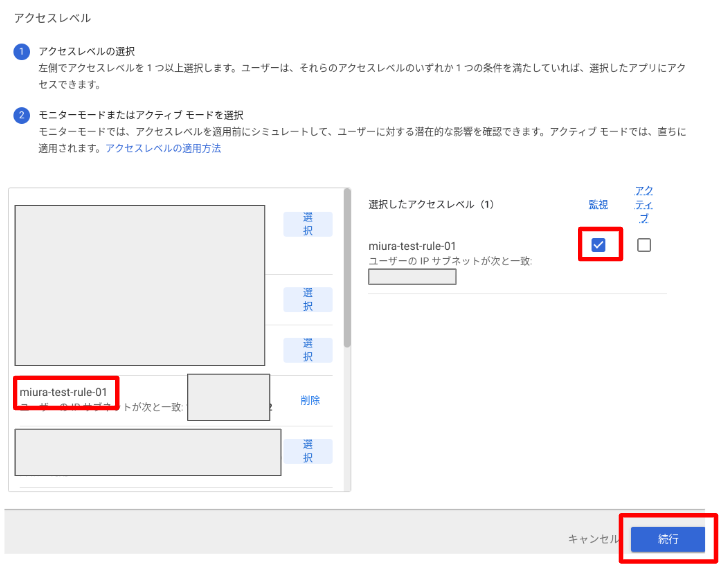The image size is (724, 569).
Task: Click miura-test-rule-01 under selected access levels
Action: click(x=412, y=246)
